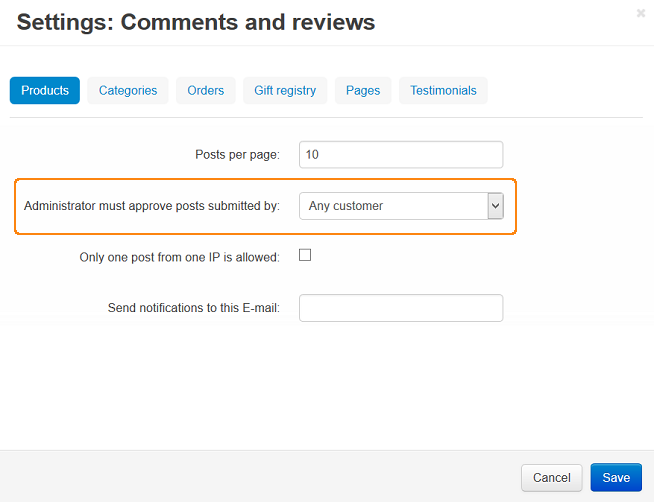Save the comments and reviews settings
This screenshot has height=502, width=654.
point(616,478)
